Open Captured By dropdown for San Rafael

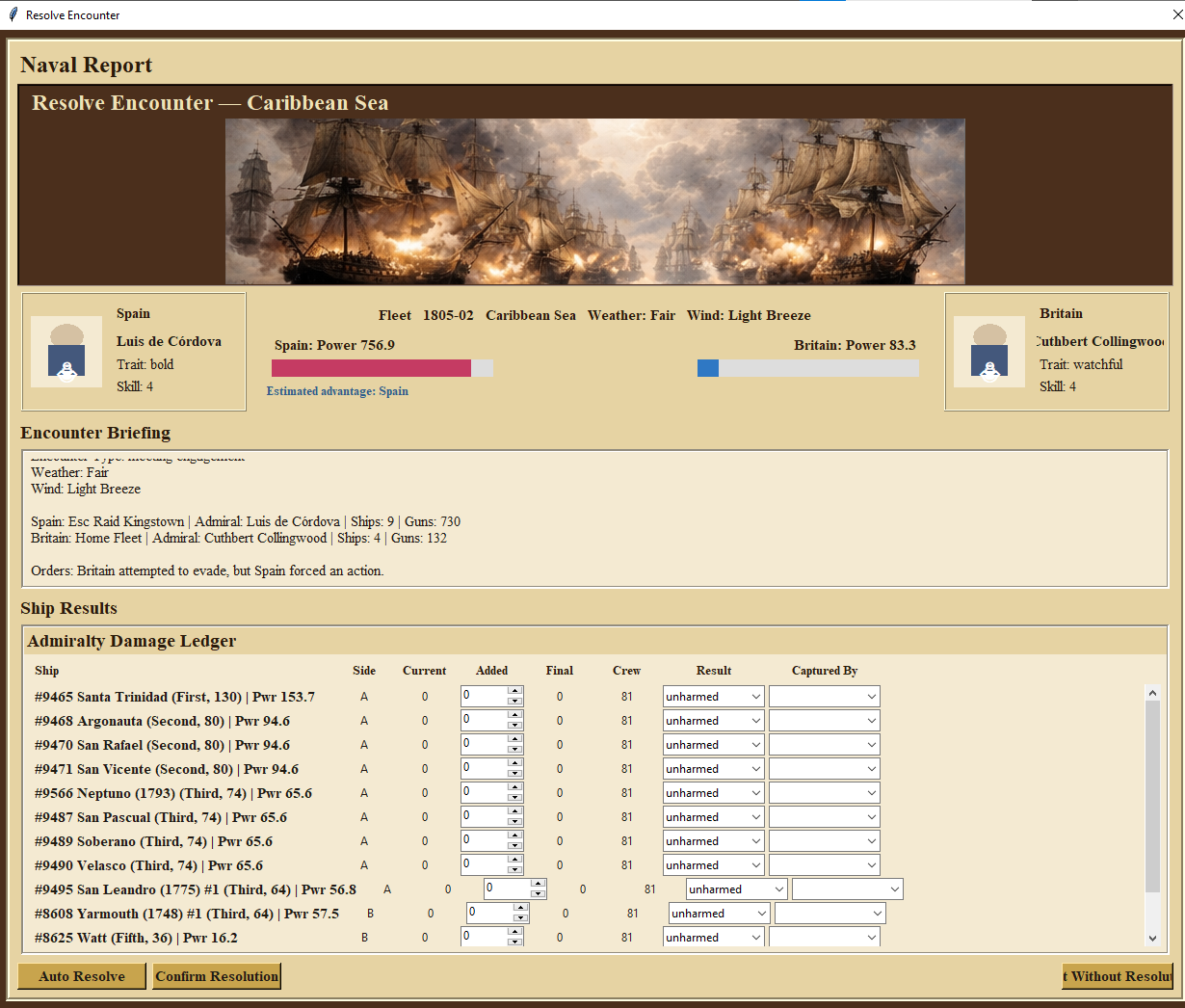pos(824,745)
